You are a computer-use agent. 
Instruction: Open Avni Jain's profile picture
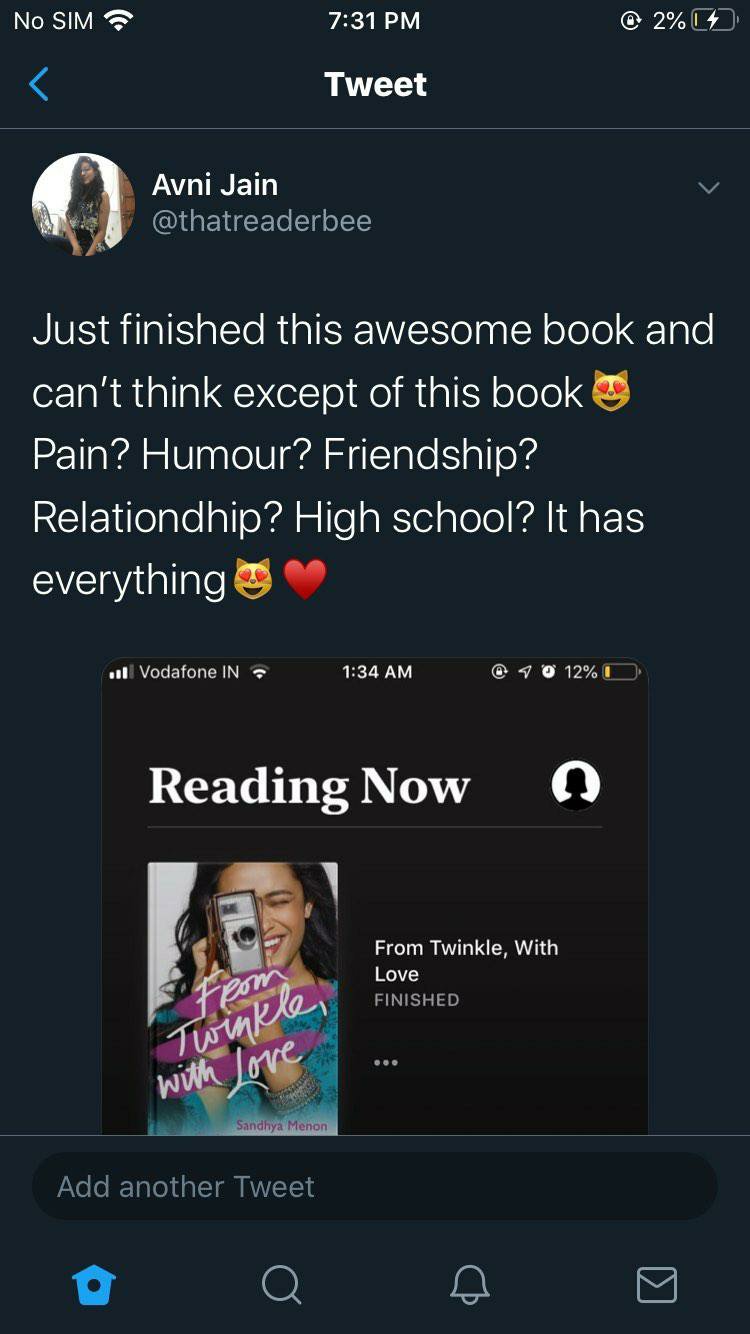83,204
